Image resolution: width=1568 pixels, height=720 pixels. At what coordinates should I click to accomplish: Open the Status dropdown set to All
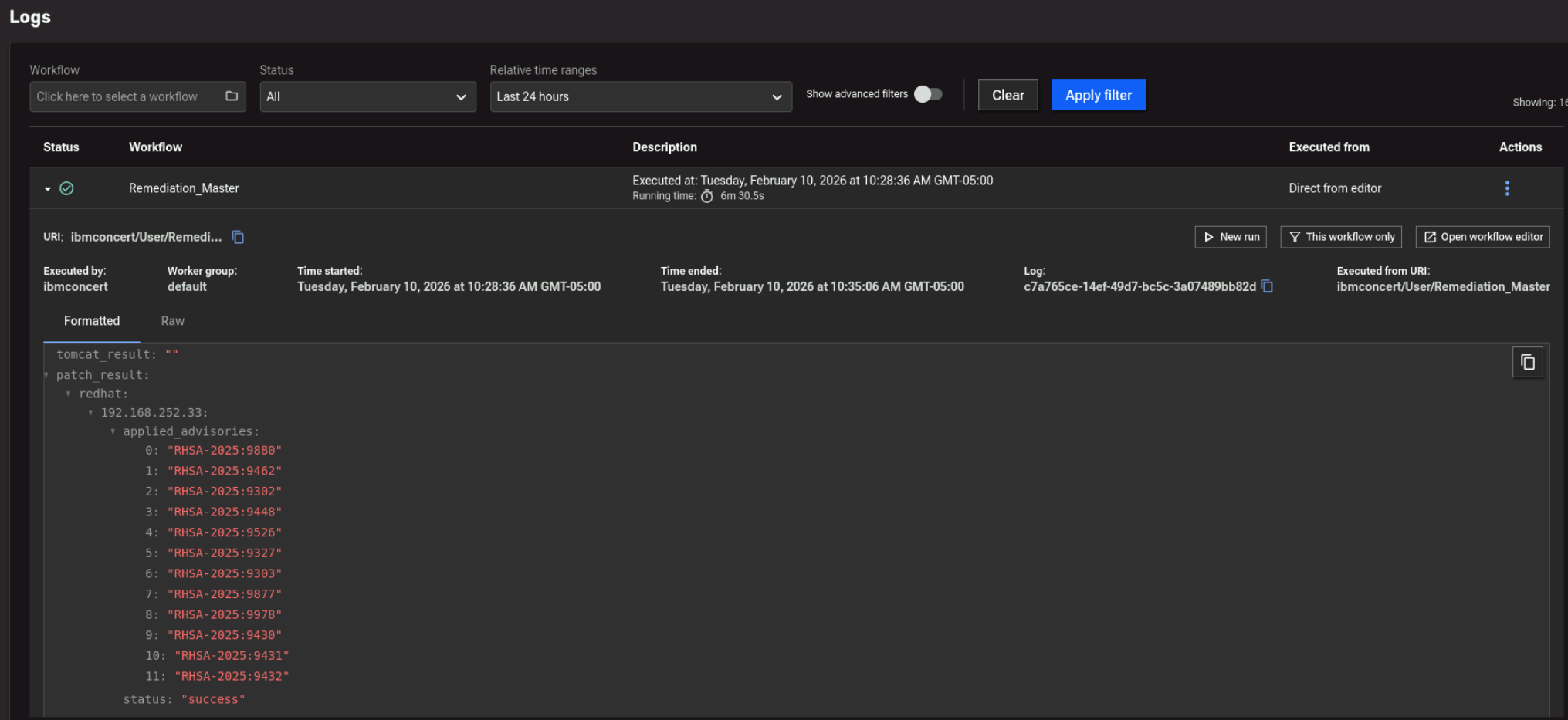(367, 97)
